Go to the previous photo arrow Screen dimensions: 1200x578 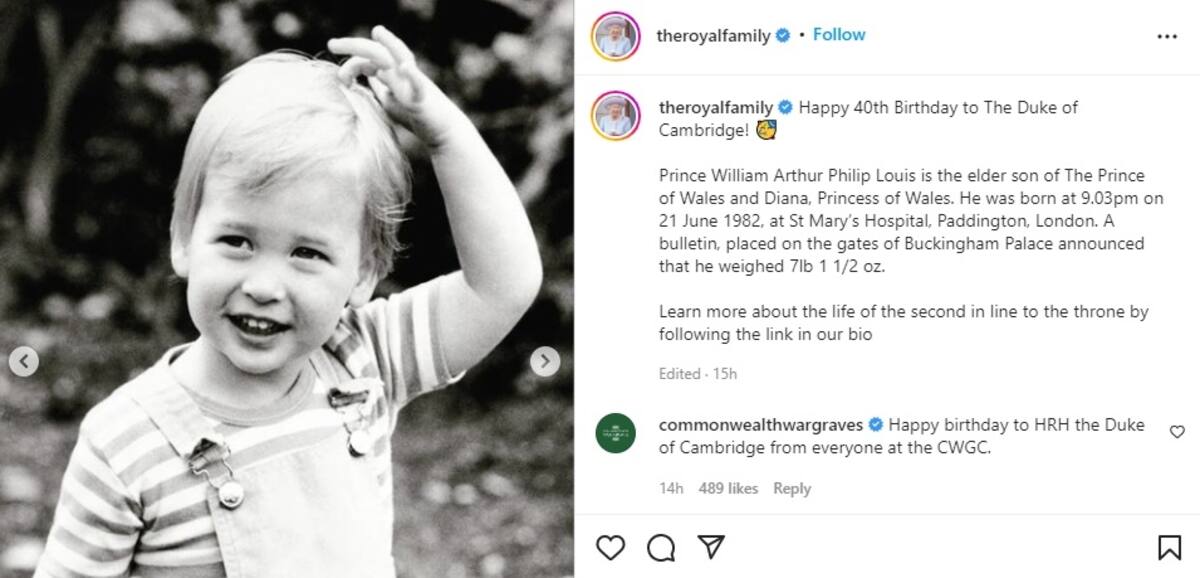click(x=24, y=361)
